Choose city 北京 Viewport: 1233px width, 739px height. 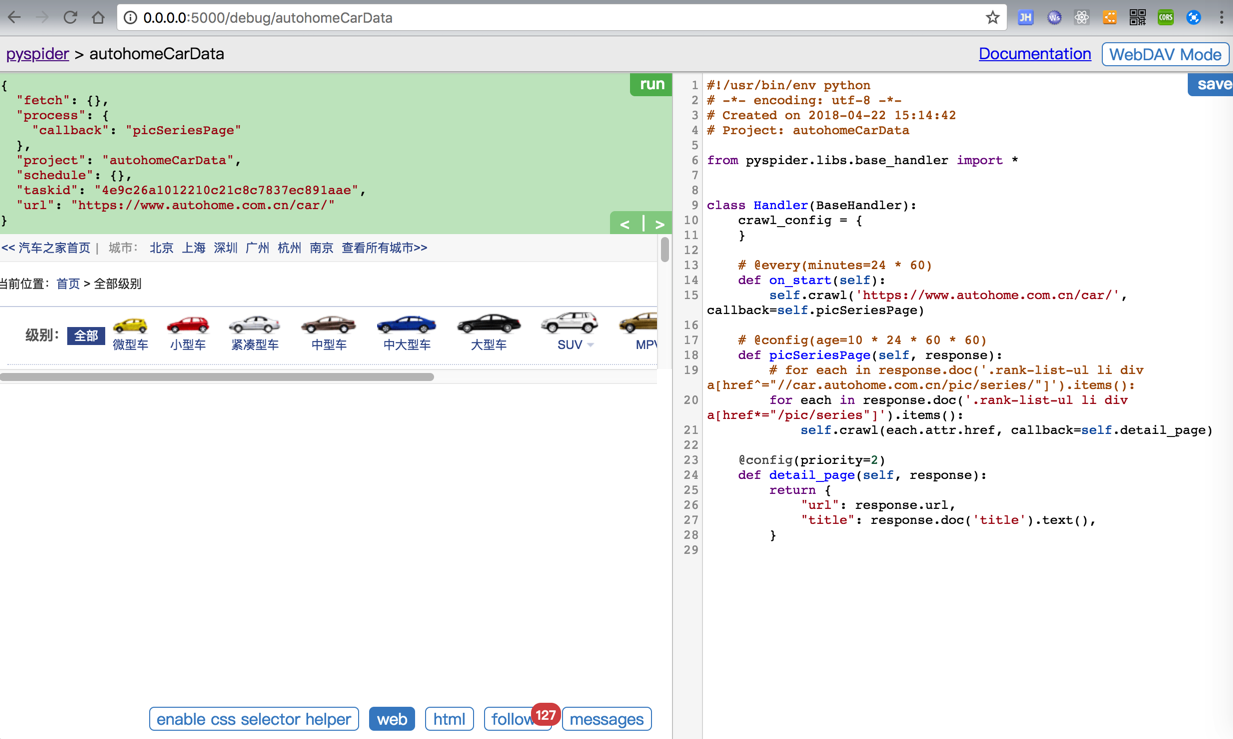coord(161,248)
